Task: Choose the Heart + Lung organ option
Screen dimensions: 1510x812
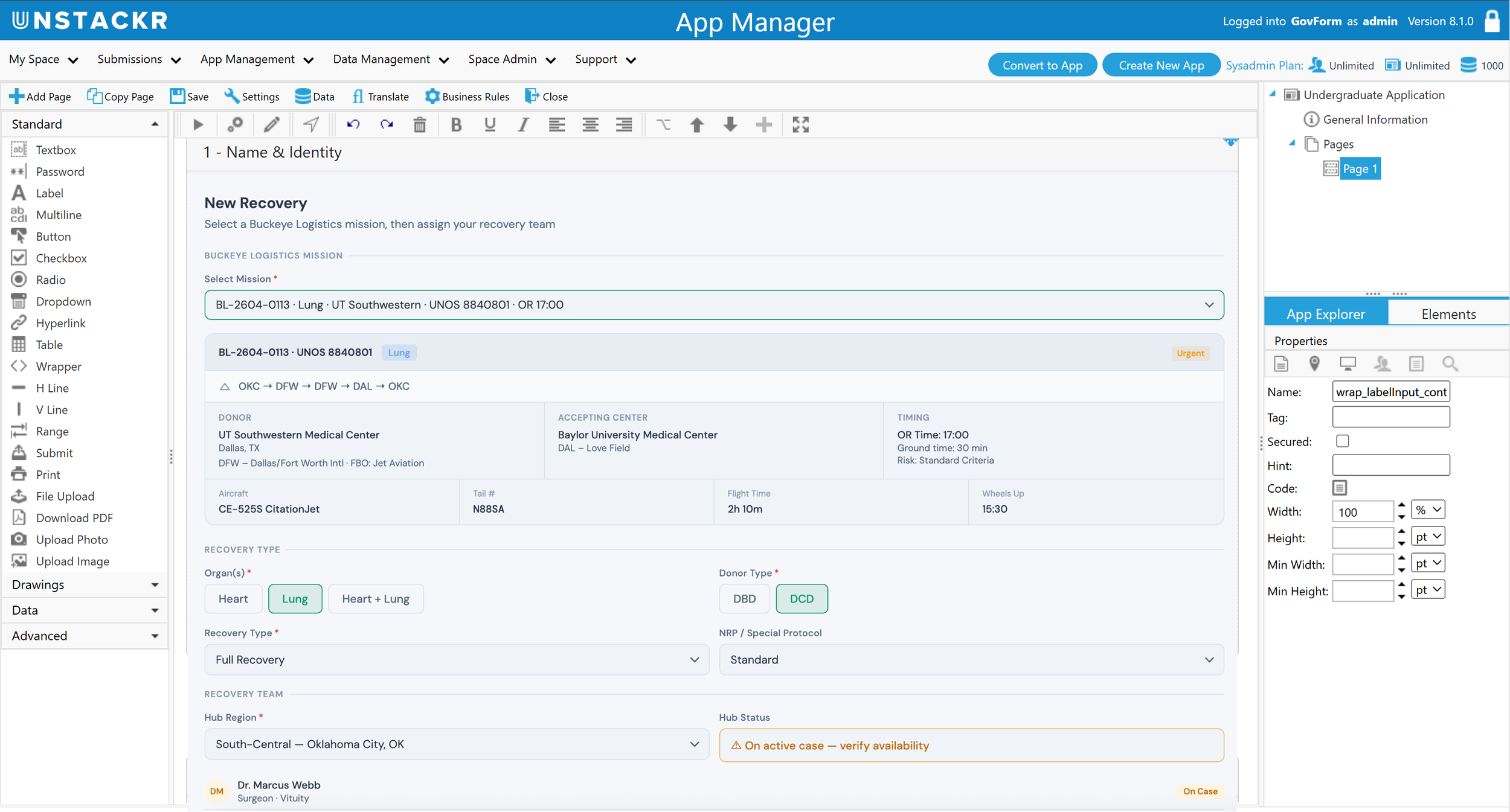Action: click(376, 599)
